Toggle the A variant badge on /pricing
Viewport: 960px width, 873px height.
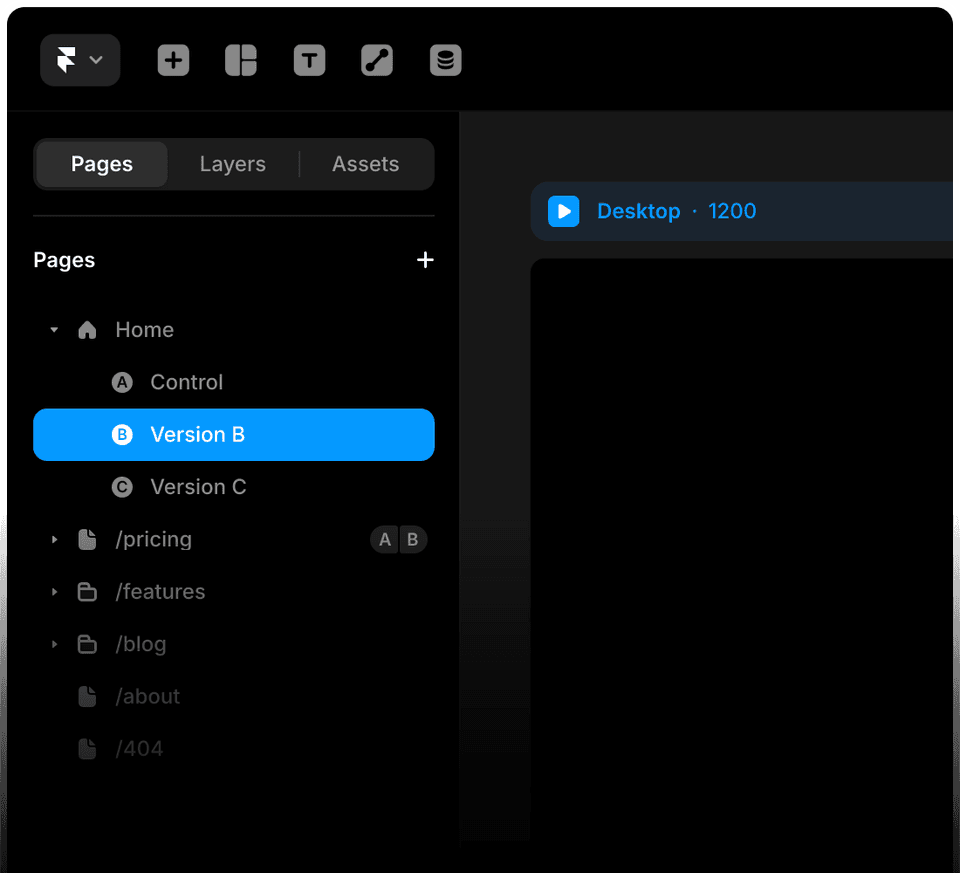(x=385, y=539)
